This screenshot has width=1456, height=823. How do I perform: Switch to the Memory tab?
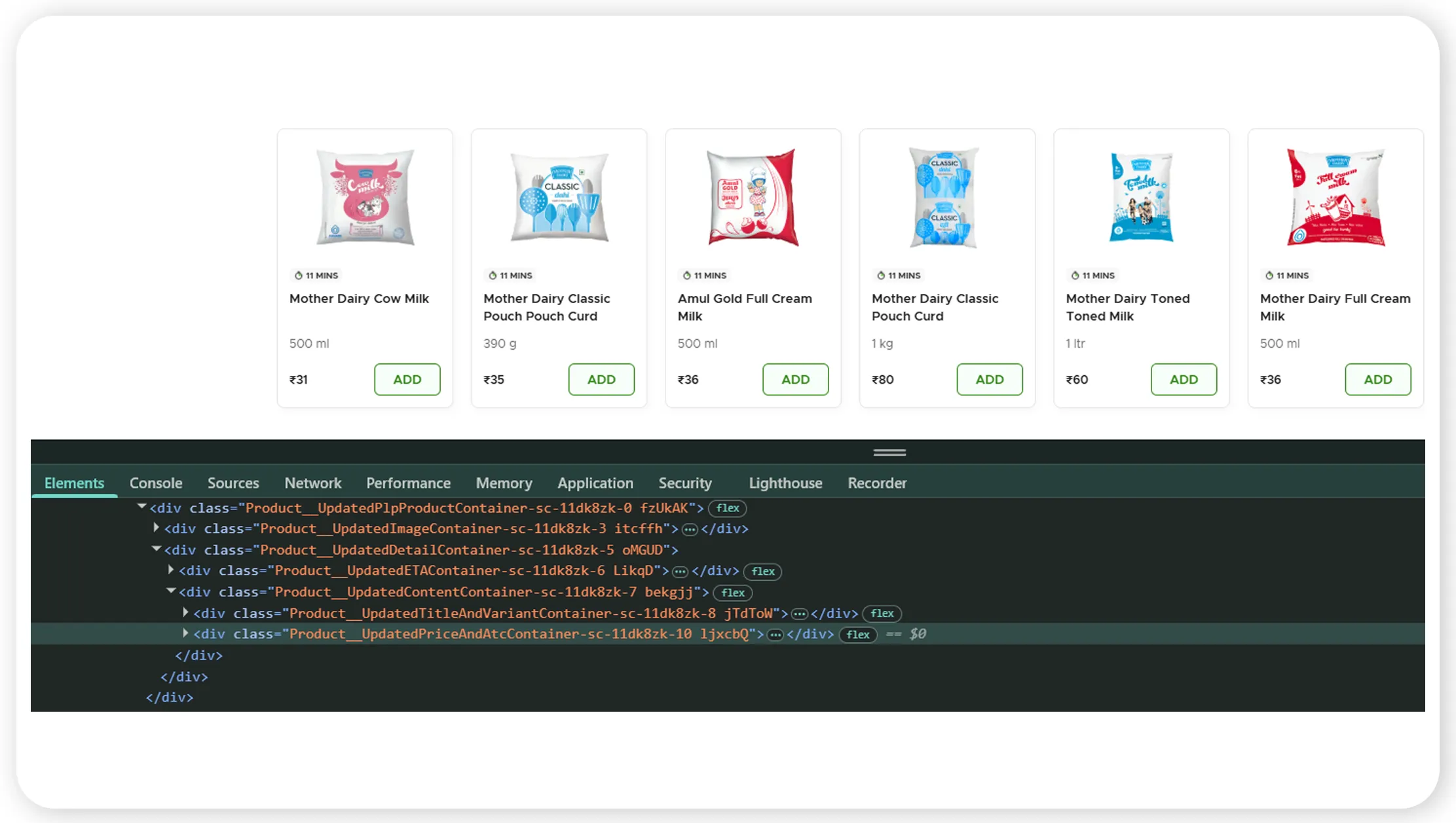(x=504, y=483)
